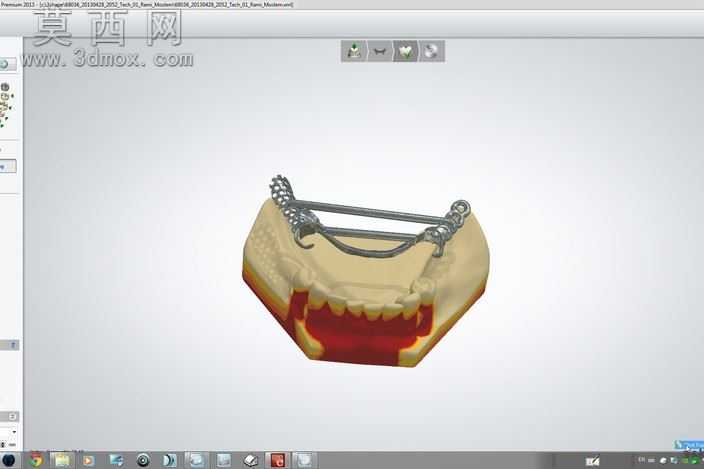Click the second icon in the left panel tree
The height and width of the screenshot is (469, 704).
(x=5, y=96)
